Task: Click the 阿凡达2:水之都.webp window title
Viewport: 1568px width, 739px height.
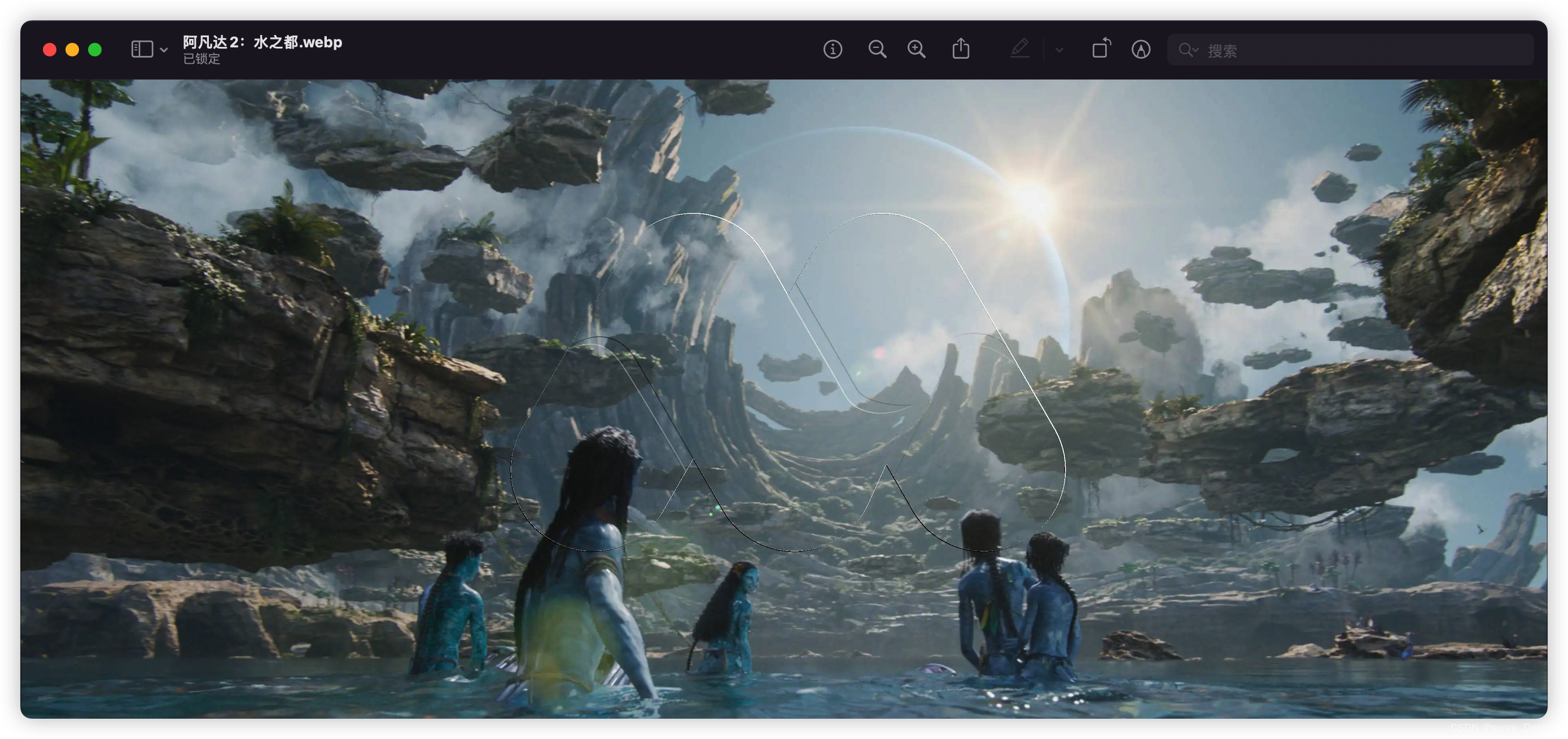Action: click(x=262, y=42)
